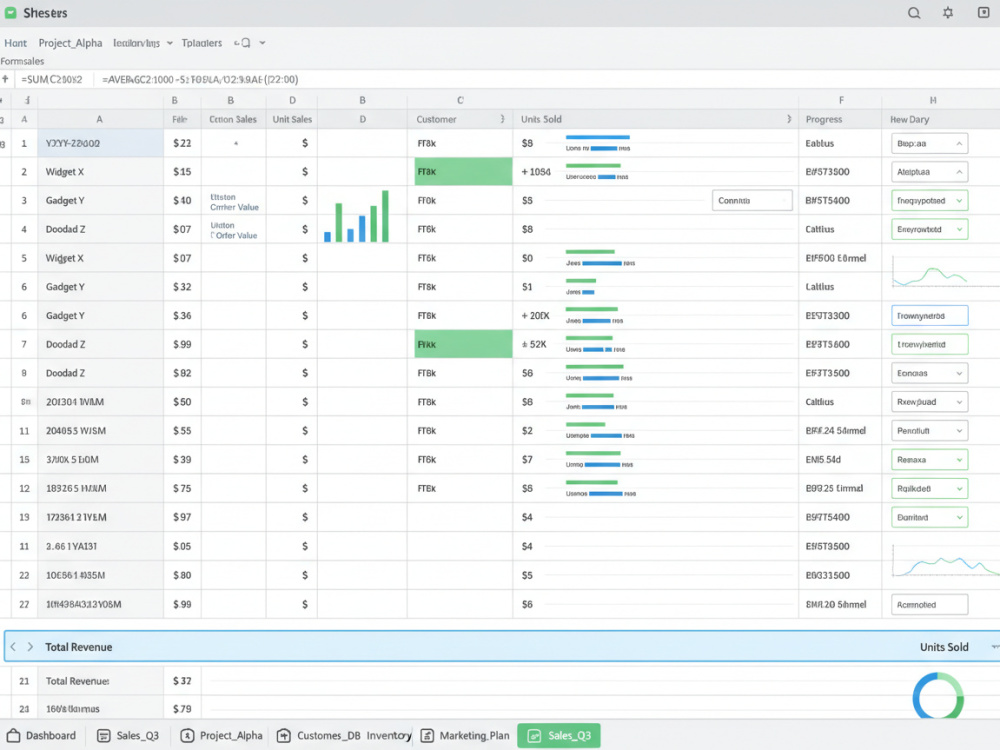
Task: Click the next arrow in Total Revenue bar
Action: (x=30, y=647)
